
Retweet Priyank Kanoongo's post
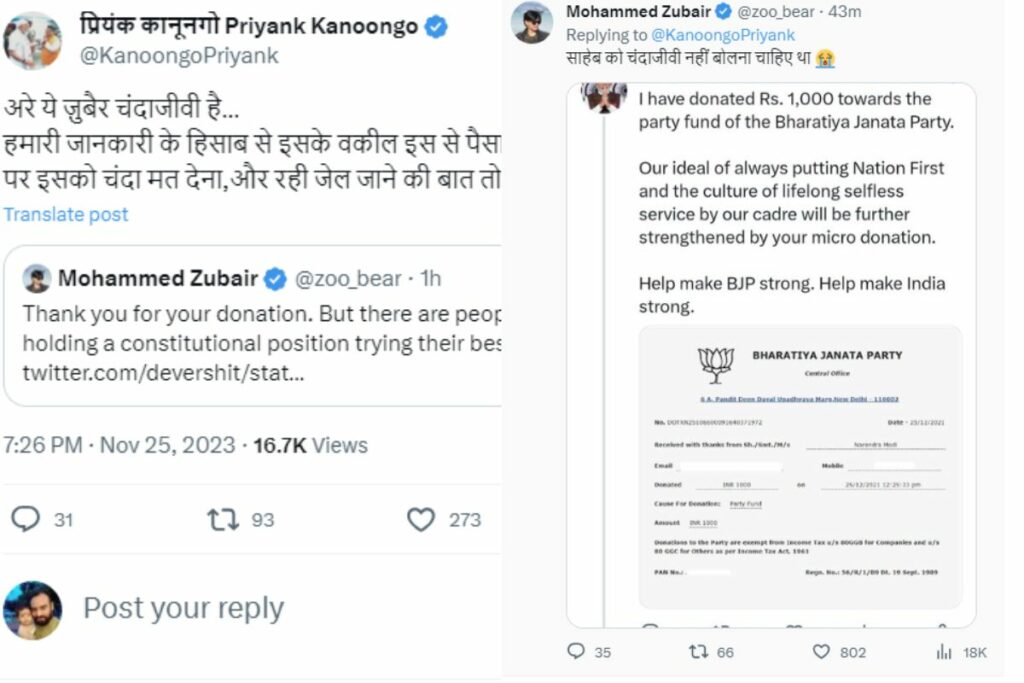(x=225, y=519)
